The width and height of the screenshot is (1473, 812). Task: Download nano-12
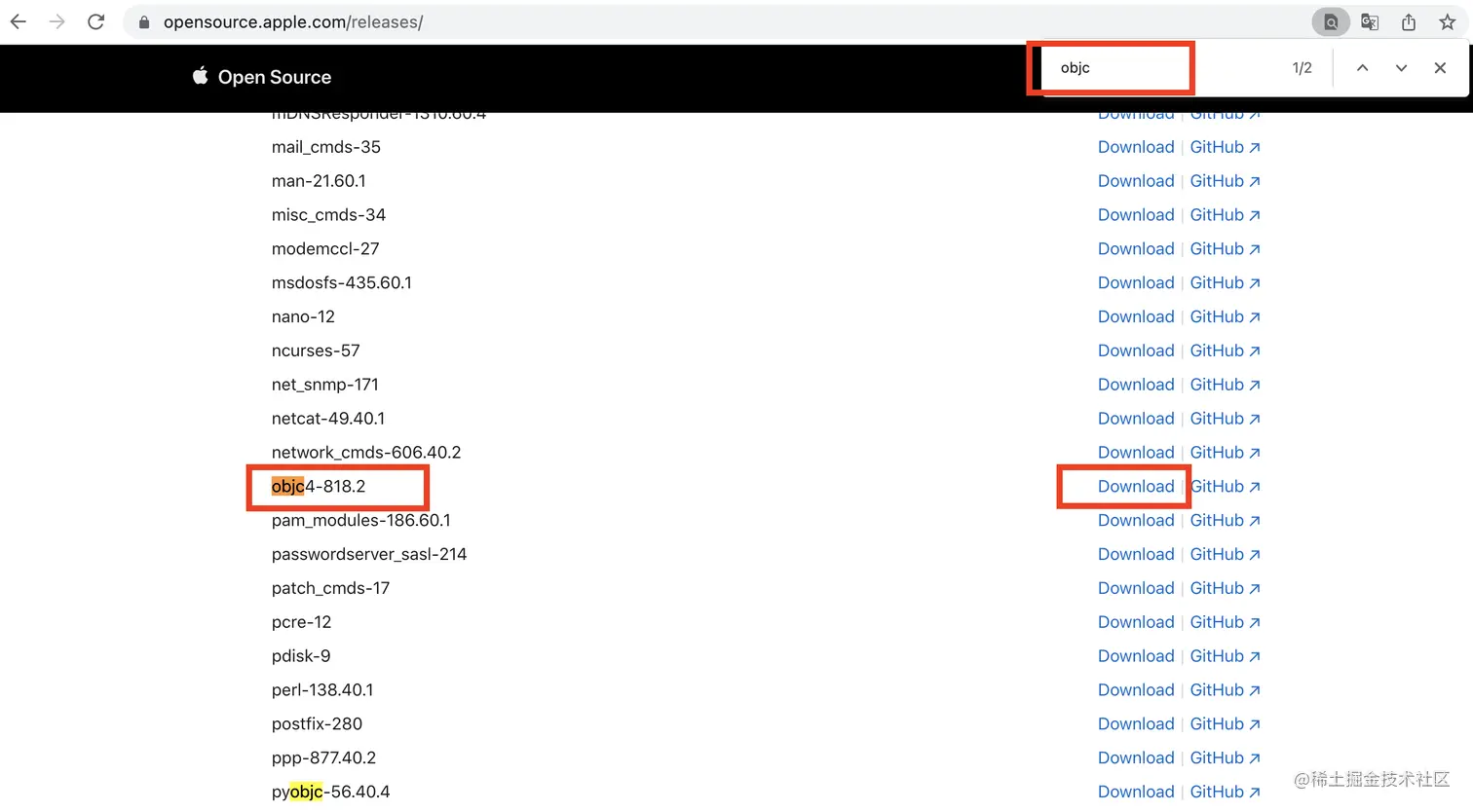tap(1136, 316)
